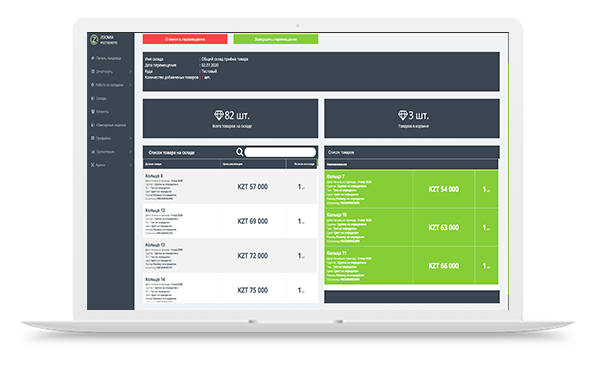Select the KZT 57 000 ring row
This screenshot has width=596, height=377.
pyautogui.click(x=230, y=187)
